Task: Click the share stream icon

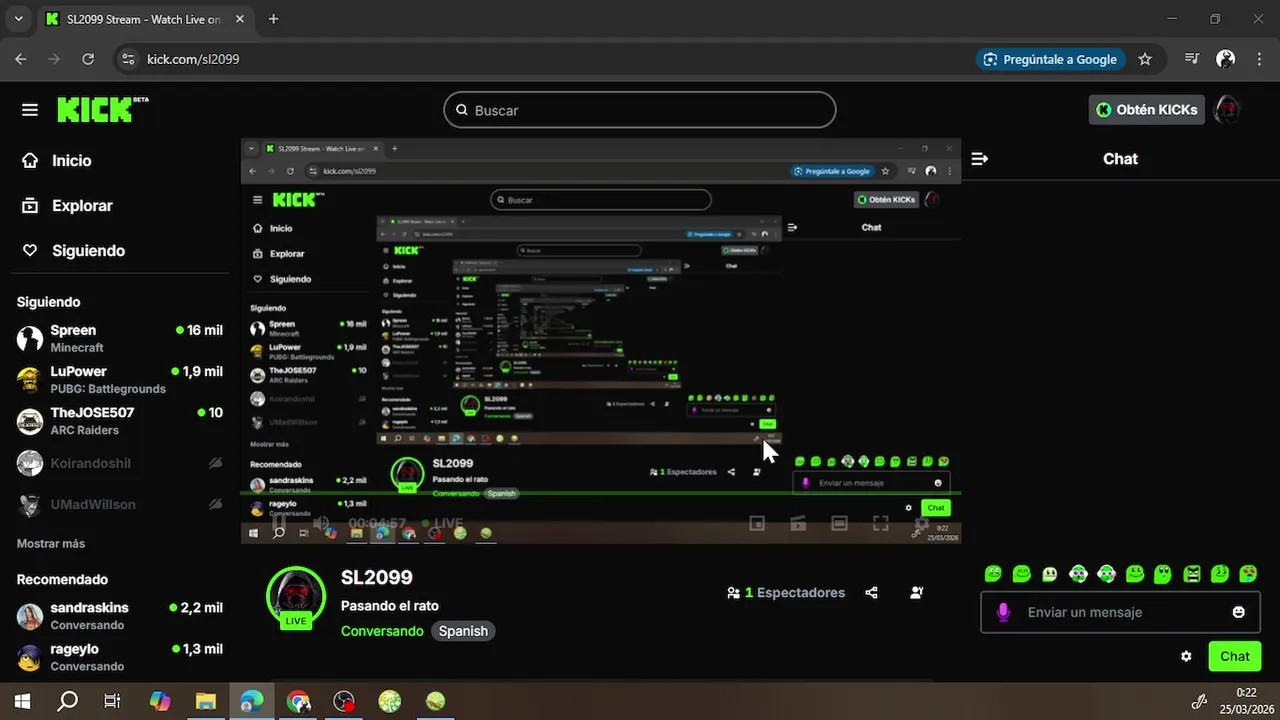Action: pos(871,593)
